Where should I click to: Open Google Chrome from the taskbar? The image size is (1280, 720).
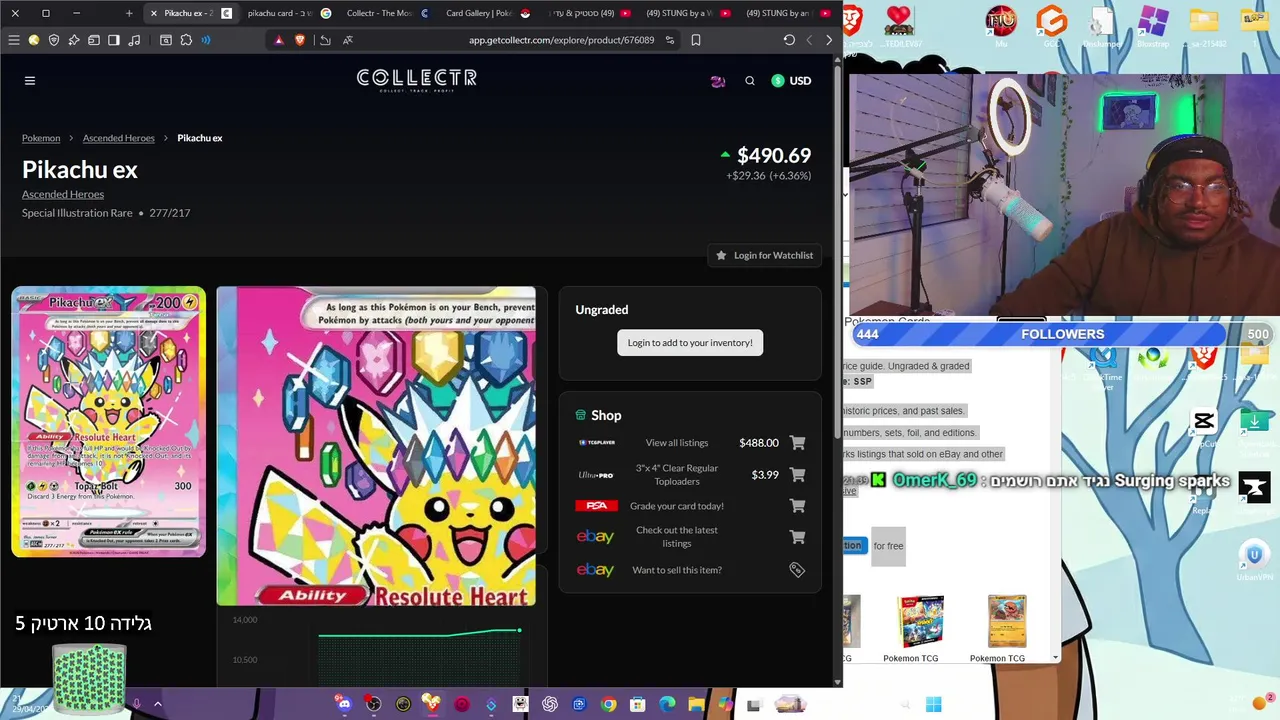coord(608,705)
